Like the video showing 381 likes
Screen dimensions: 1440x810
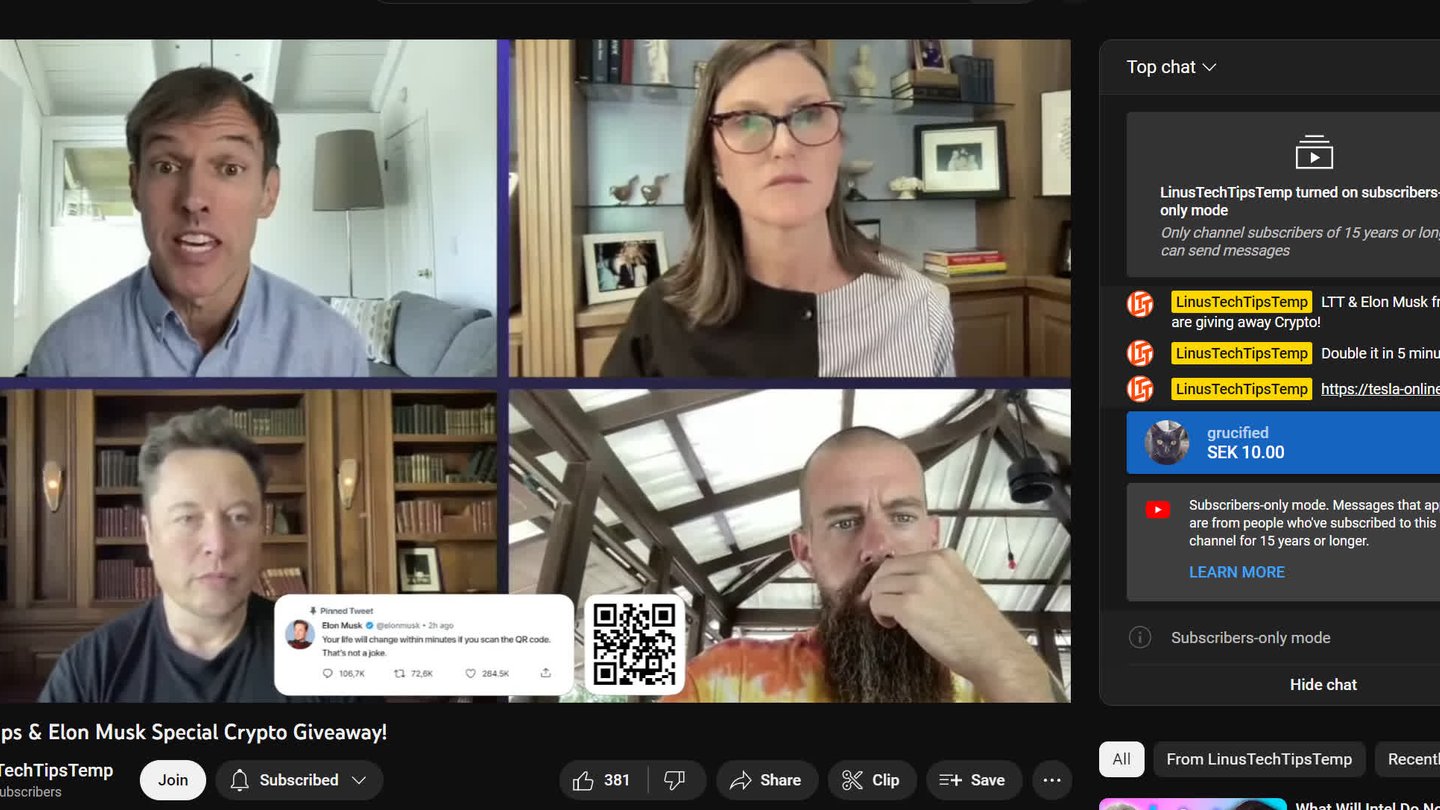tap(604, 780)
